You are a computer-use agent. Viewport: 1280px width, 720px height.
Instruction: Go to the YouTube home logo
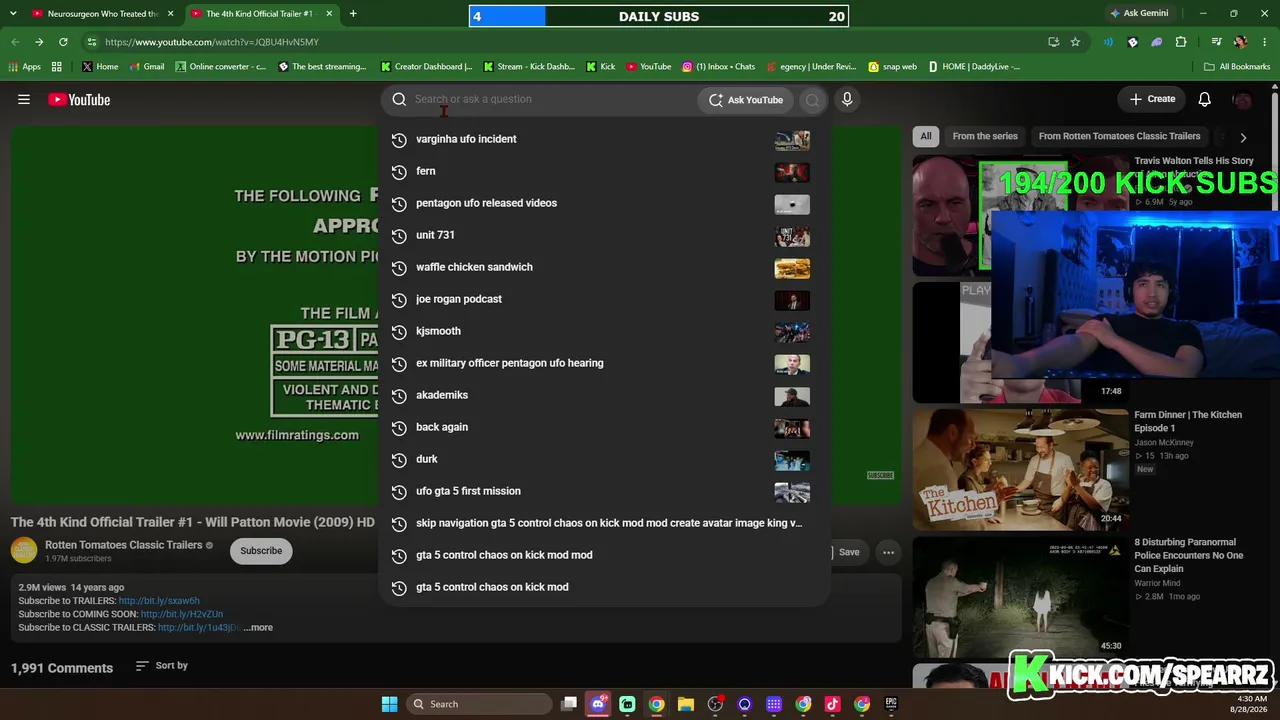[x=79, y=99]
